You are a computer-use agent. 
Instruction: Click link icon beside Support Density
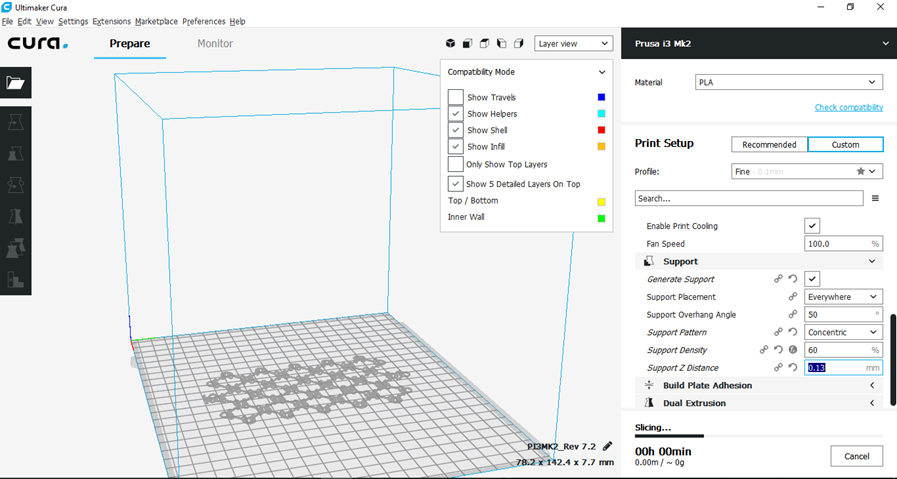click(x=764, y=350)
